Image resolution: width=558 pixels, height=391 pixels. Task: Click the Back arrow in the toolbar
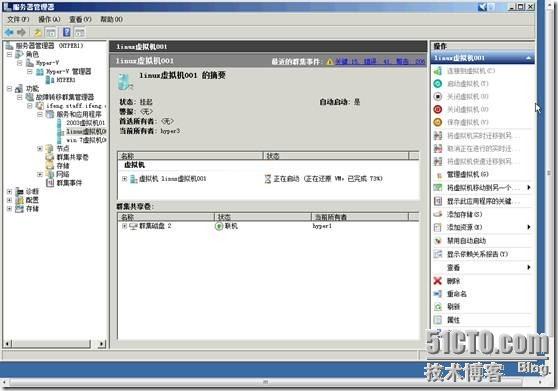tap(9, 33)
